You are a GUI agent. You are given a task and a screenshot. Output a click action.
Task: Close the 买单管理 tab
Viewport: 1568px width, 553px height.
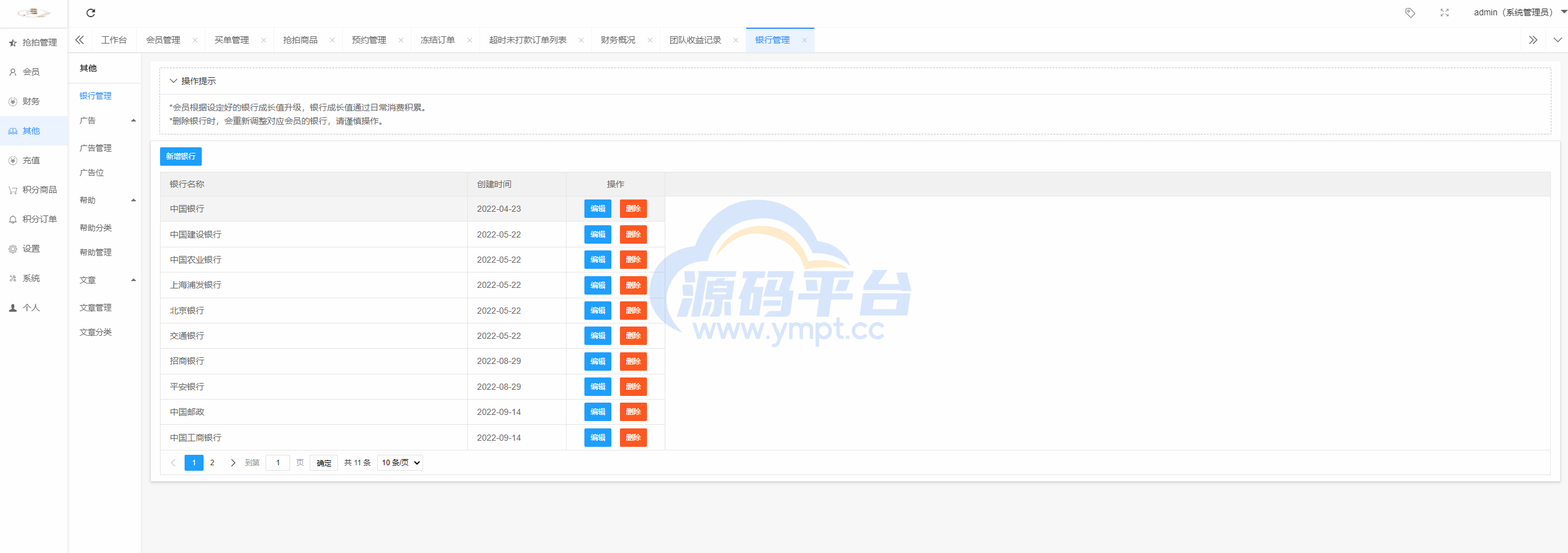264,41
